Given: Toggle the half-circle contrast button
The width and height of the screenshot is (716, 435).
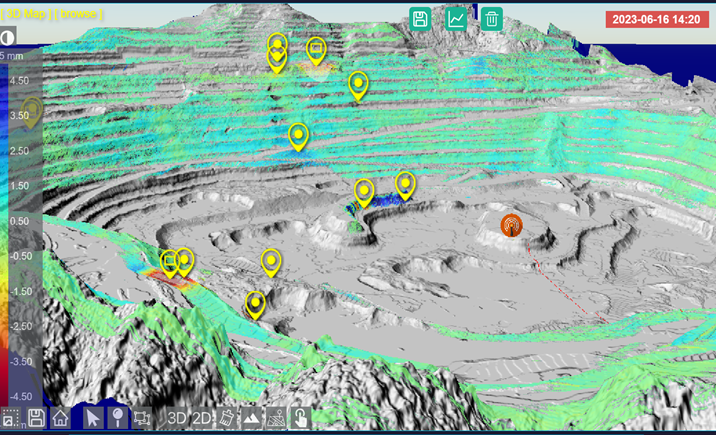Looking at the screenshot, I should (7, 38).
